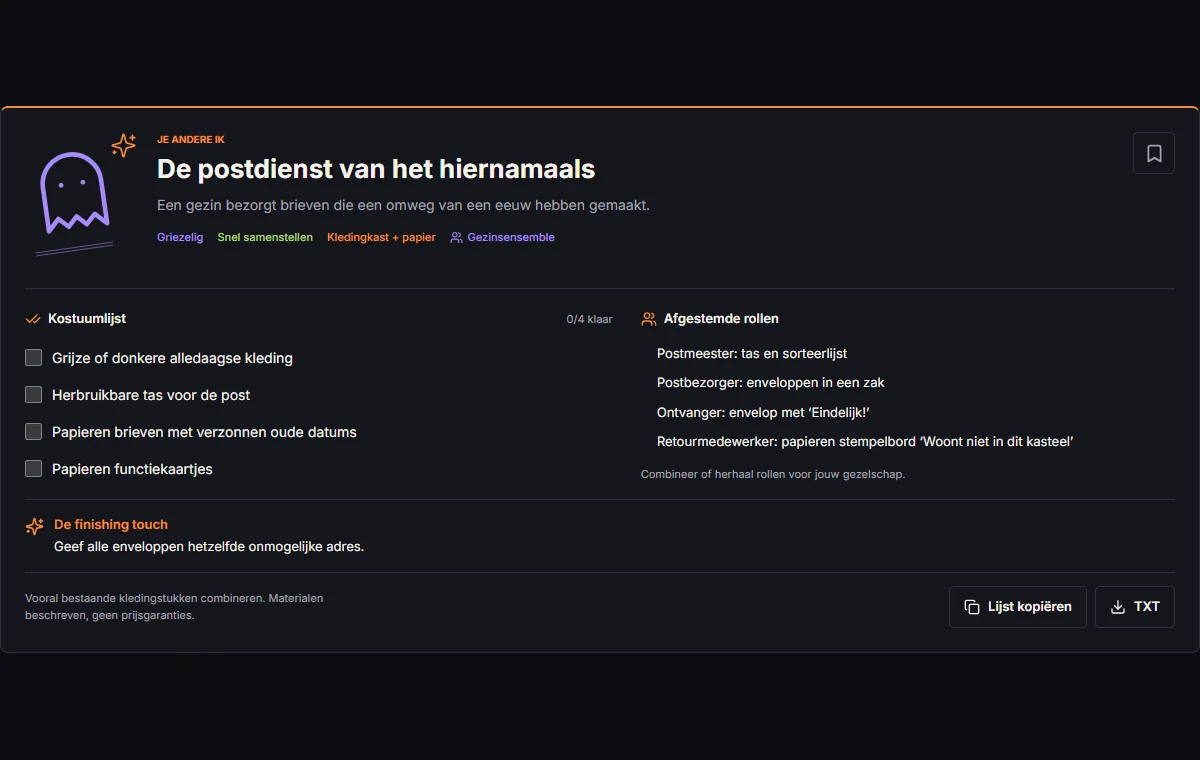
Task: Click the bookmark icon button
Action: click(x=1154, y=153)
